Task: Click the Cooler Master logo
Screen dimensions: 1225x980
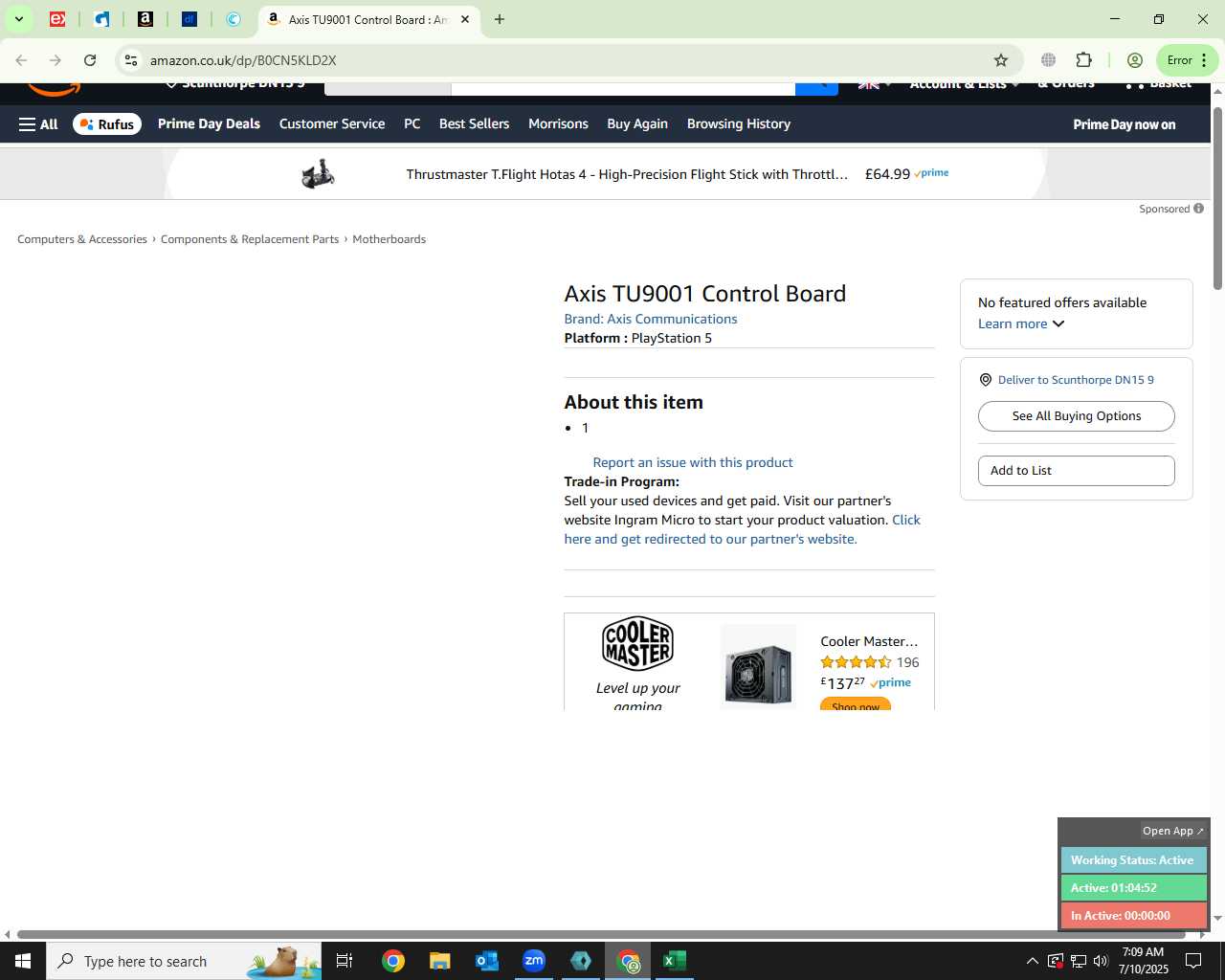Action: point(637,643)
